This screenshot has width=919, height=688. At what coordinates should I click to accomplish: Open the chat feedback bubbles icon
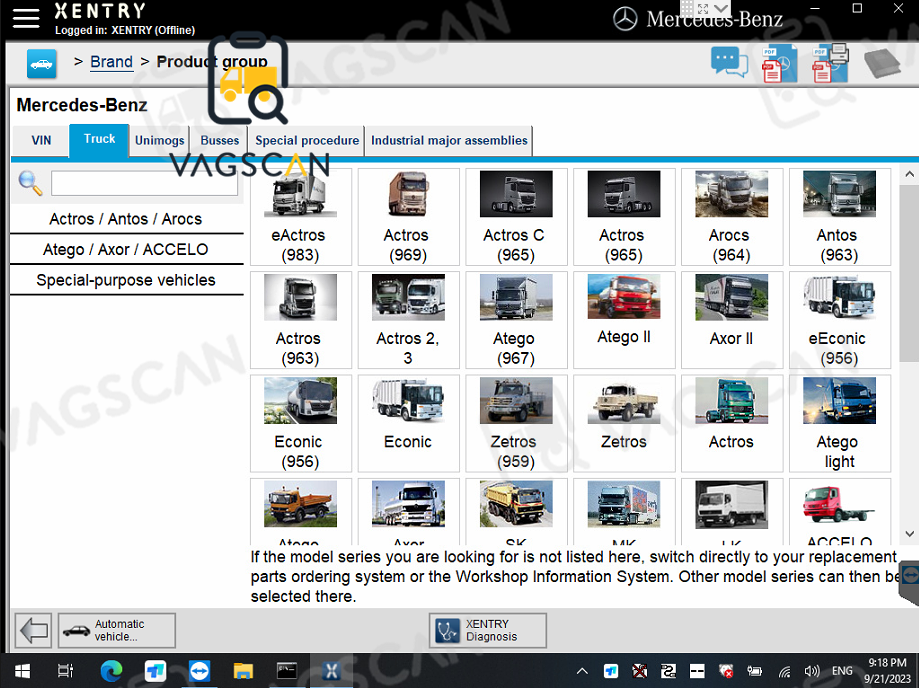(729, 62)
